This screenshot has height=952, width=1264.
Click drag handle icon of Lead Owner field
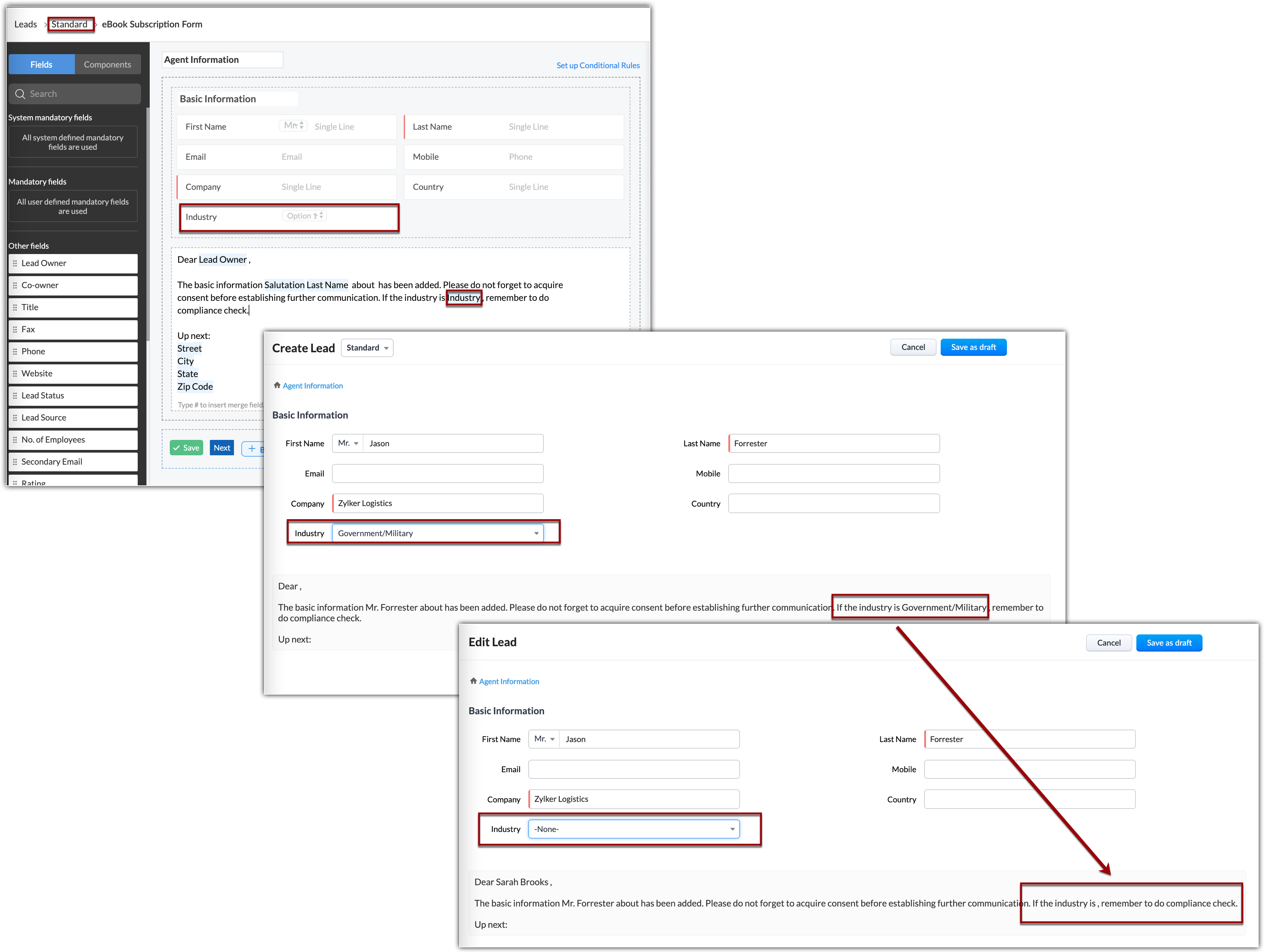pos(15,263)
